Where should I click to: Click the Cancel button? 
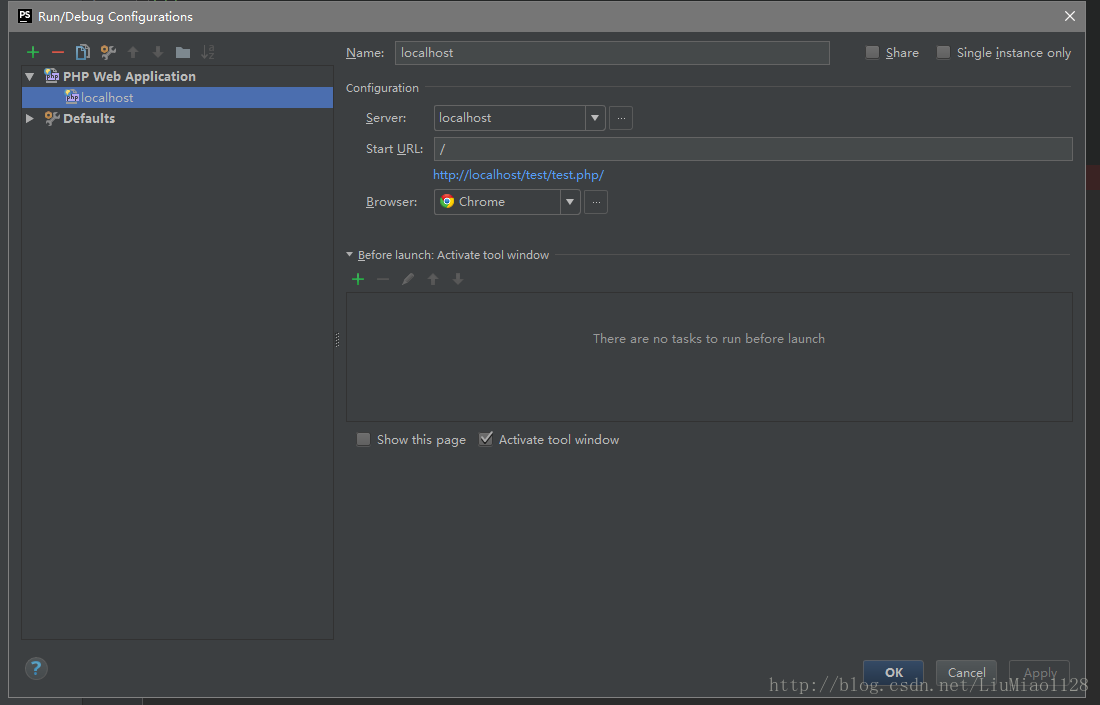pos(966,672)
